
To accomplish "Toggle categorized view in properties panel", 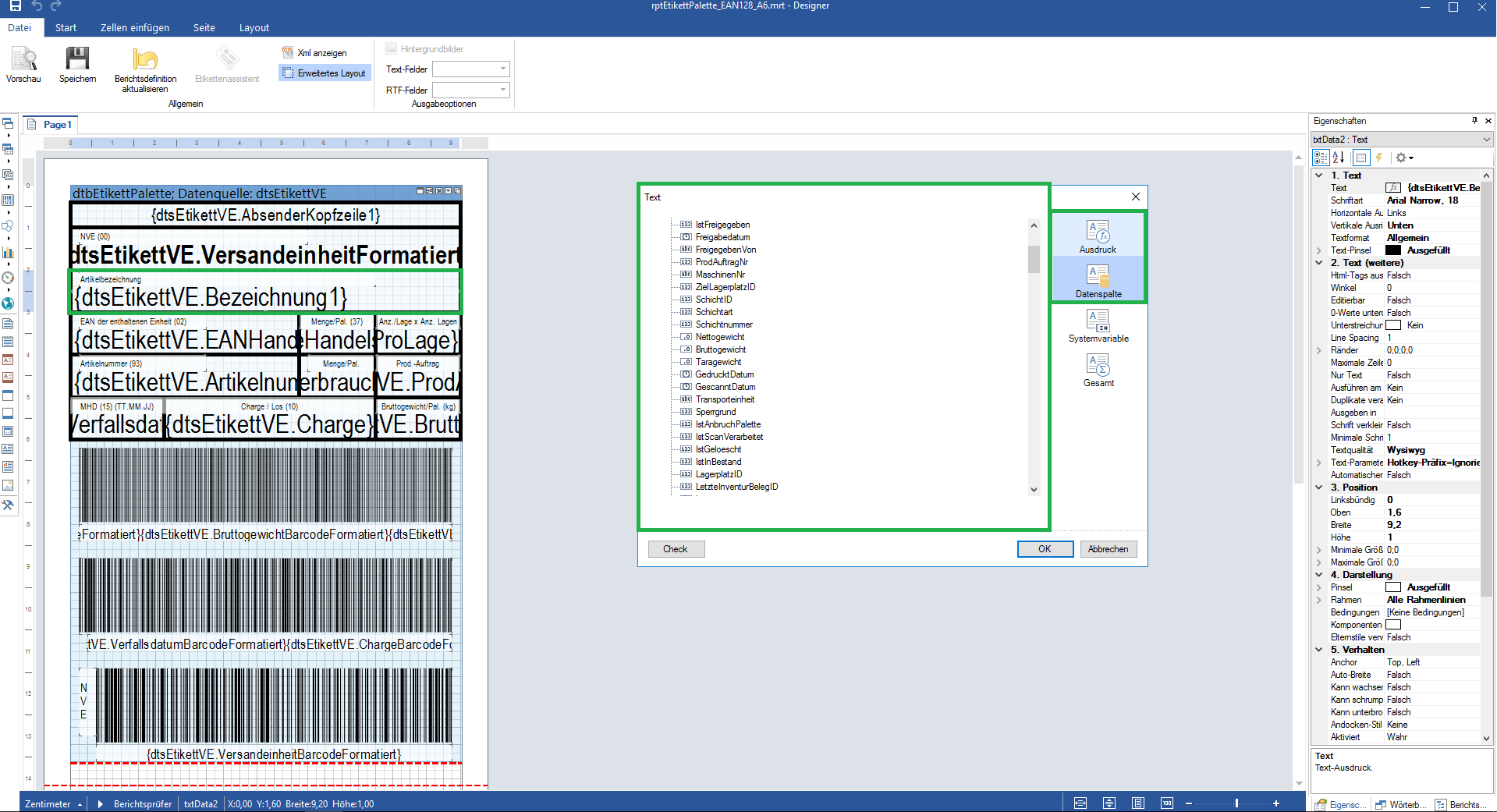I will pos(1321,158).
